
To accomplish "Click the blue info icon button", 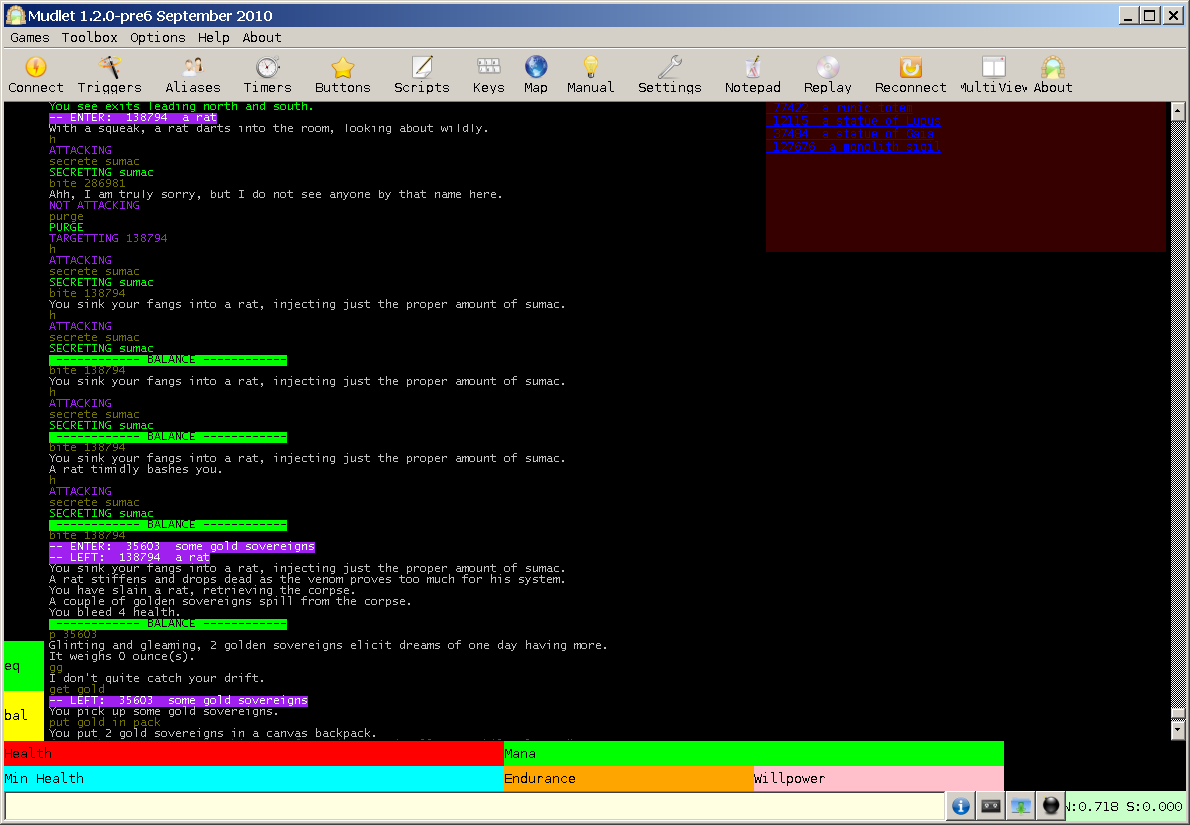I will pos(961,806).
